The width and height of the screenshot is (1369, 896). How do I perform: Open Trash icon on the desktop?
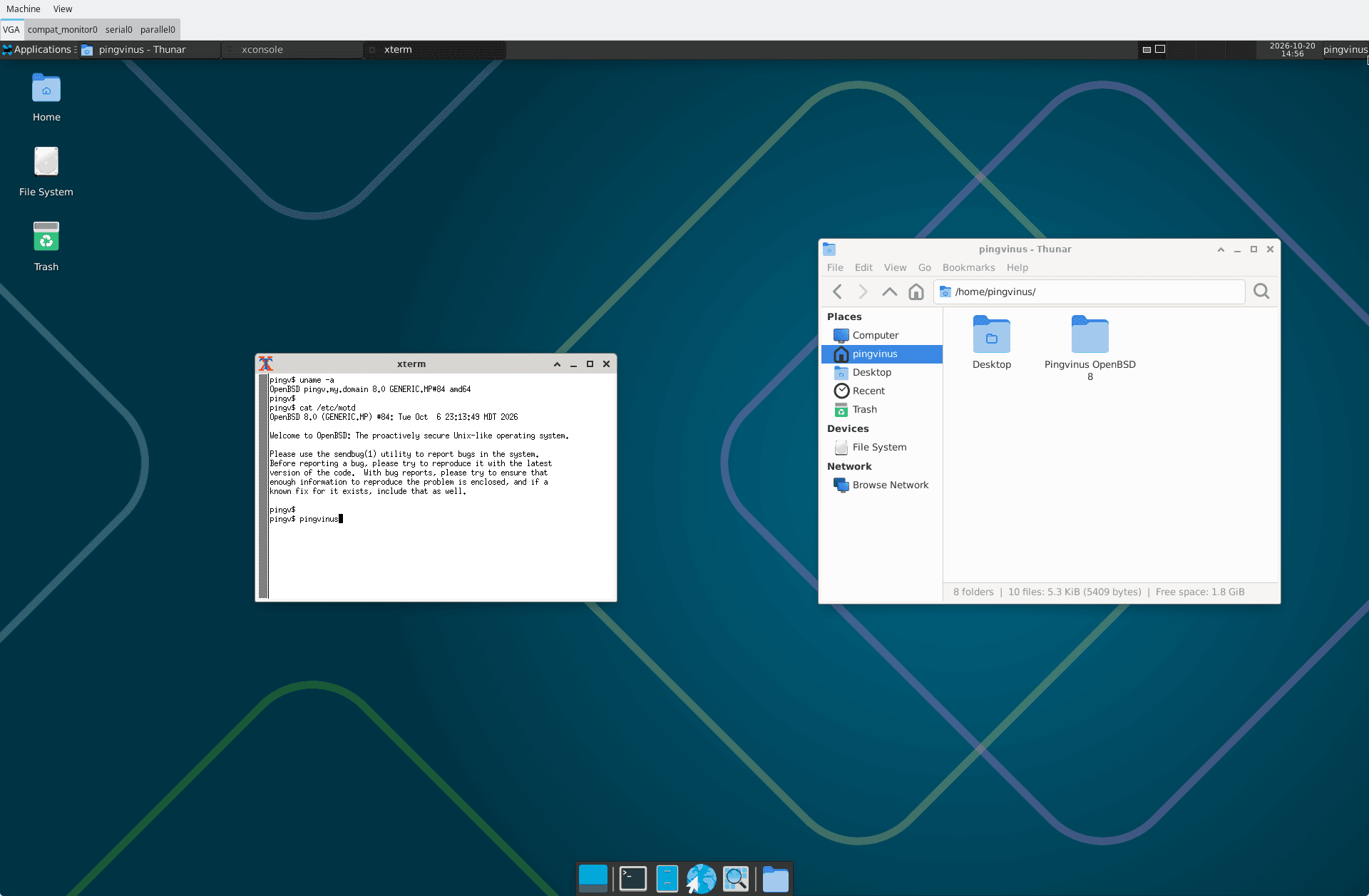(46, 247)
